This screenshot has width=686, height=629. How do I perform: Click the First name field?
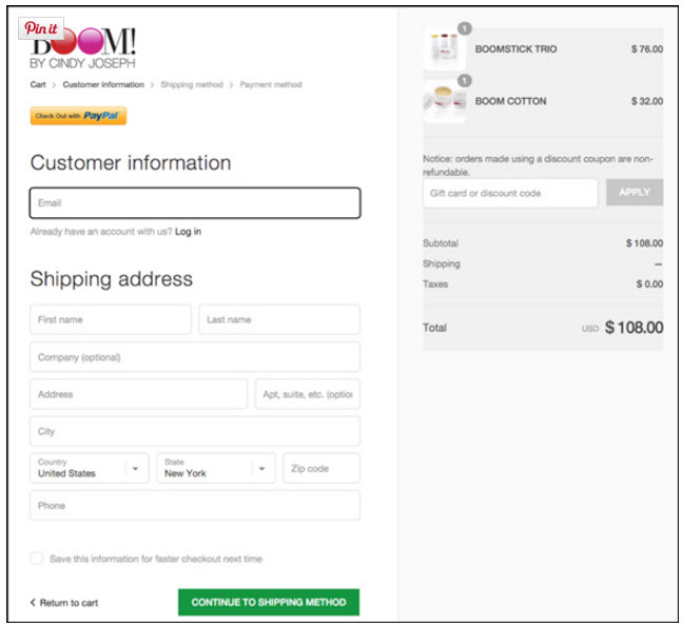click(x=110, y=320)
